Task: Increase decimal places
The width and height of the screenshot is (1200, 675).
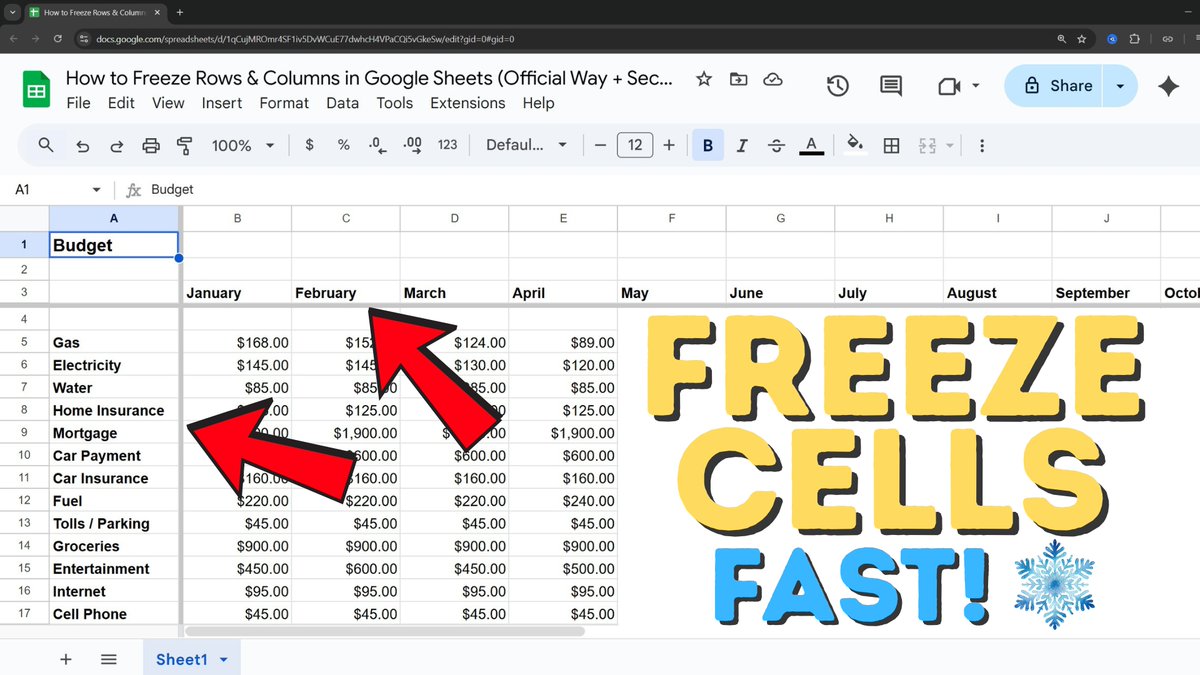Action: [x=412, y=145]
